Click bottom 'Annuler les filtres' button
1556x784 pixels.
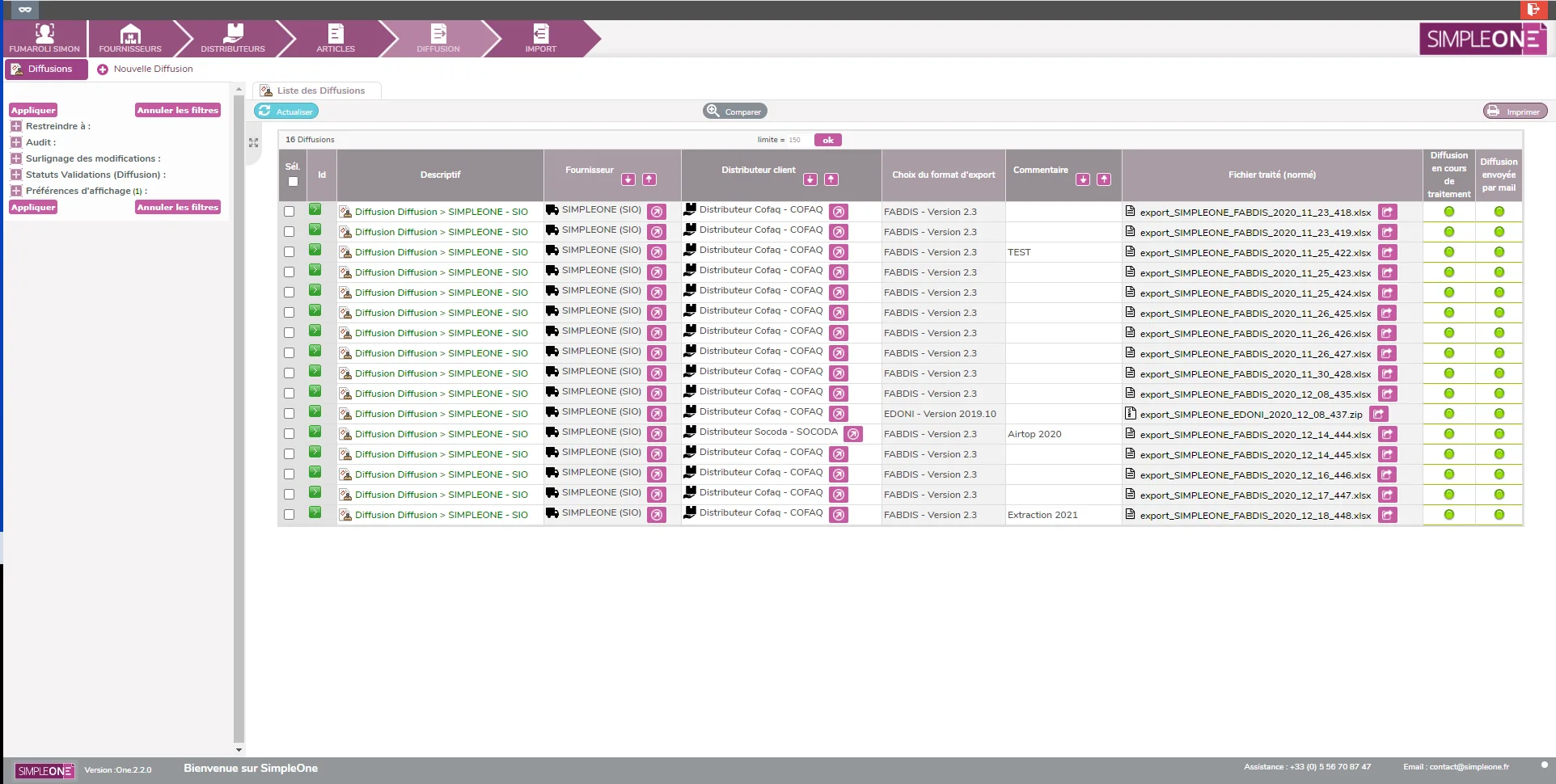pos(177,207)
